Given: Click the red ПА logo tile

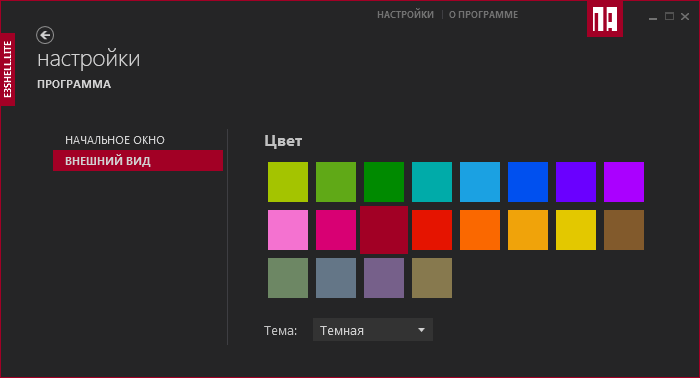Looking at the screenshot, I should pos(605,19).
